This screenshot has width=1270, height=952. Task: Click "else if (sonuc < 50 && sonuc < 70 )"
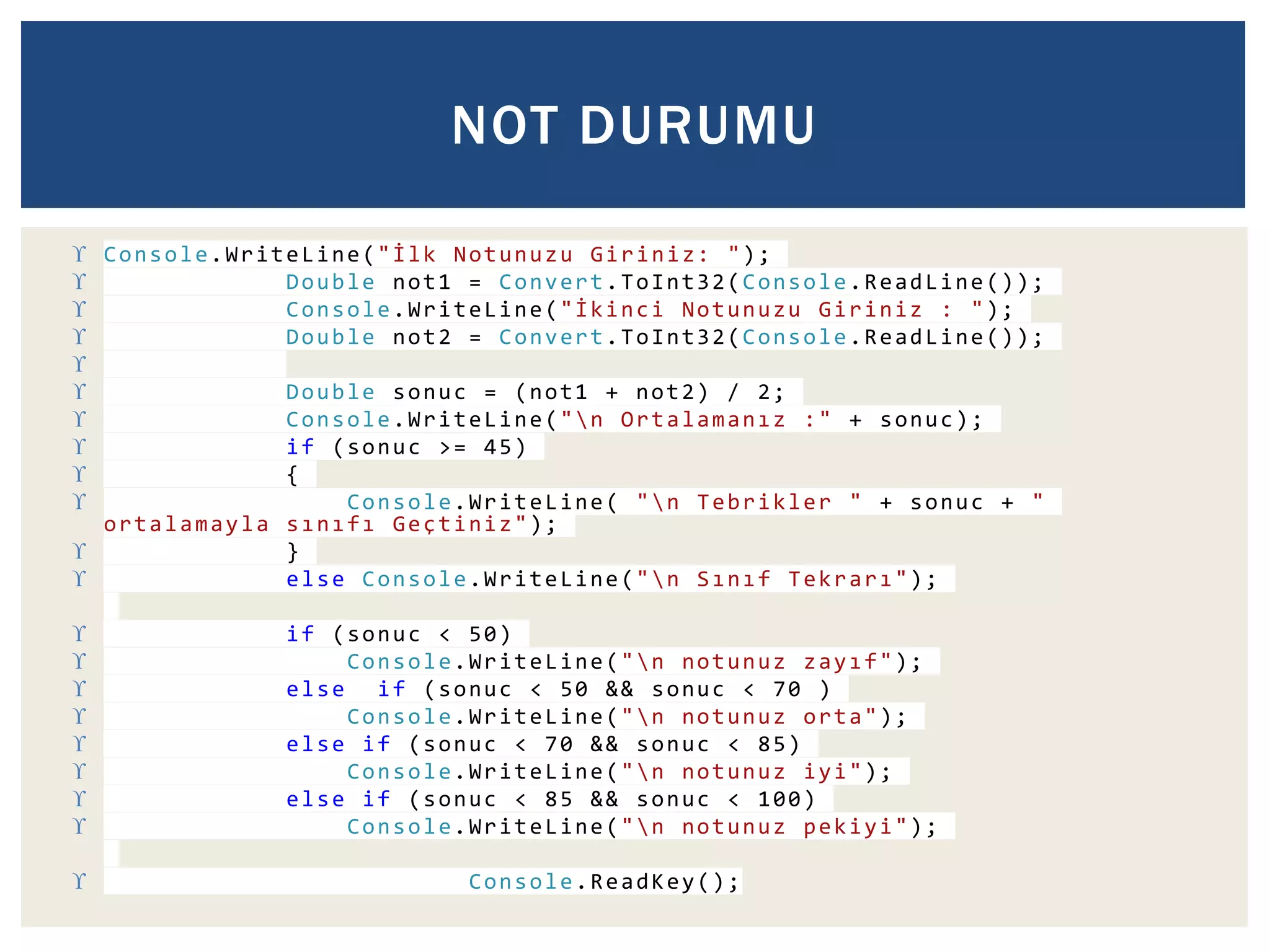pyautogui.click(x=558, y=689)
